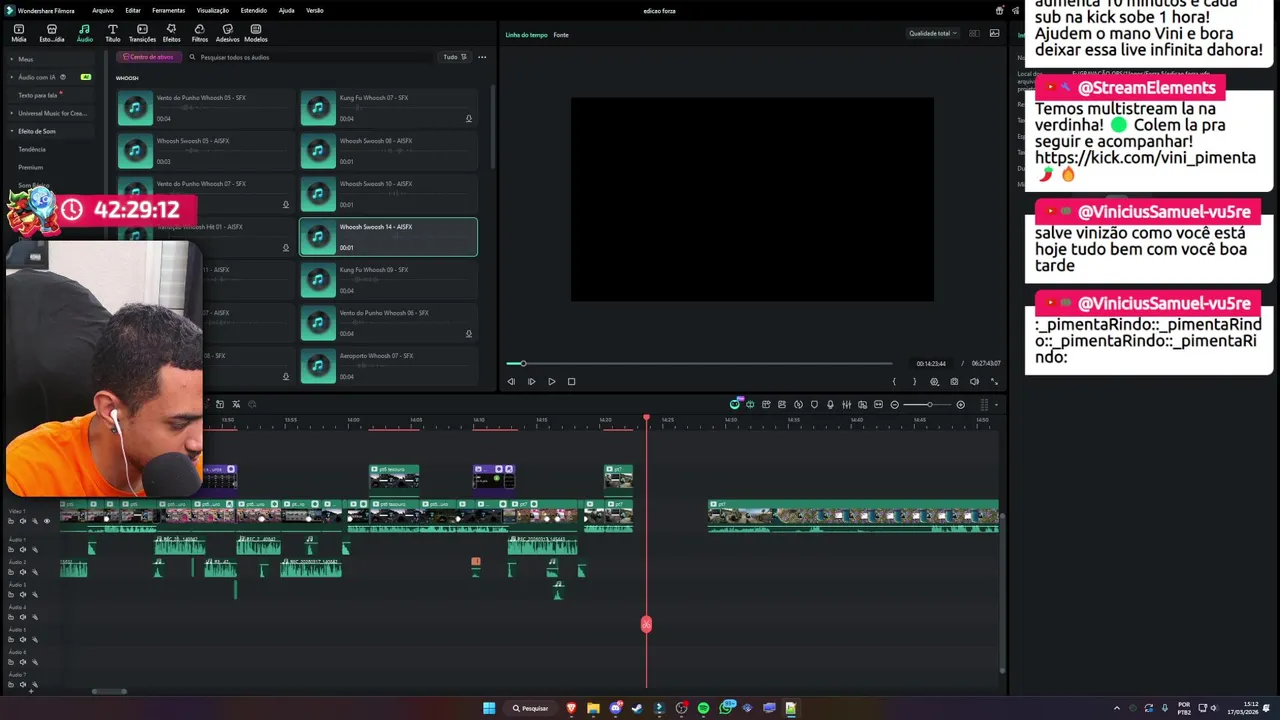Stop the preview playback
The height and width of the screenshot is (720, 1280).
click(571, 381)
